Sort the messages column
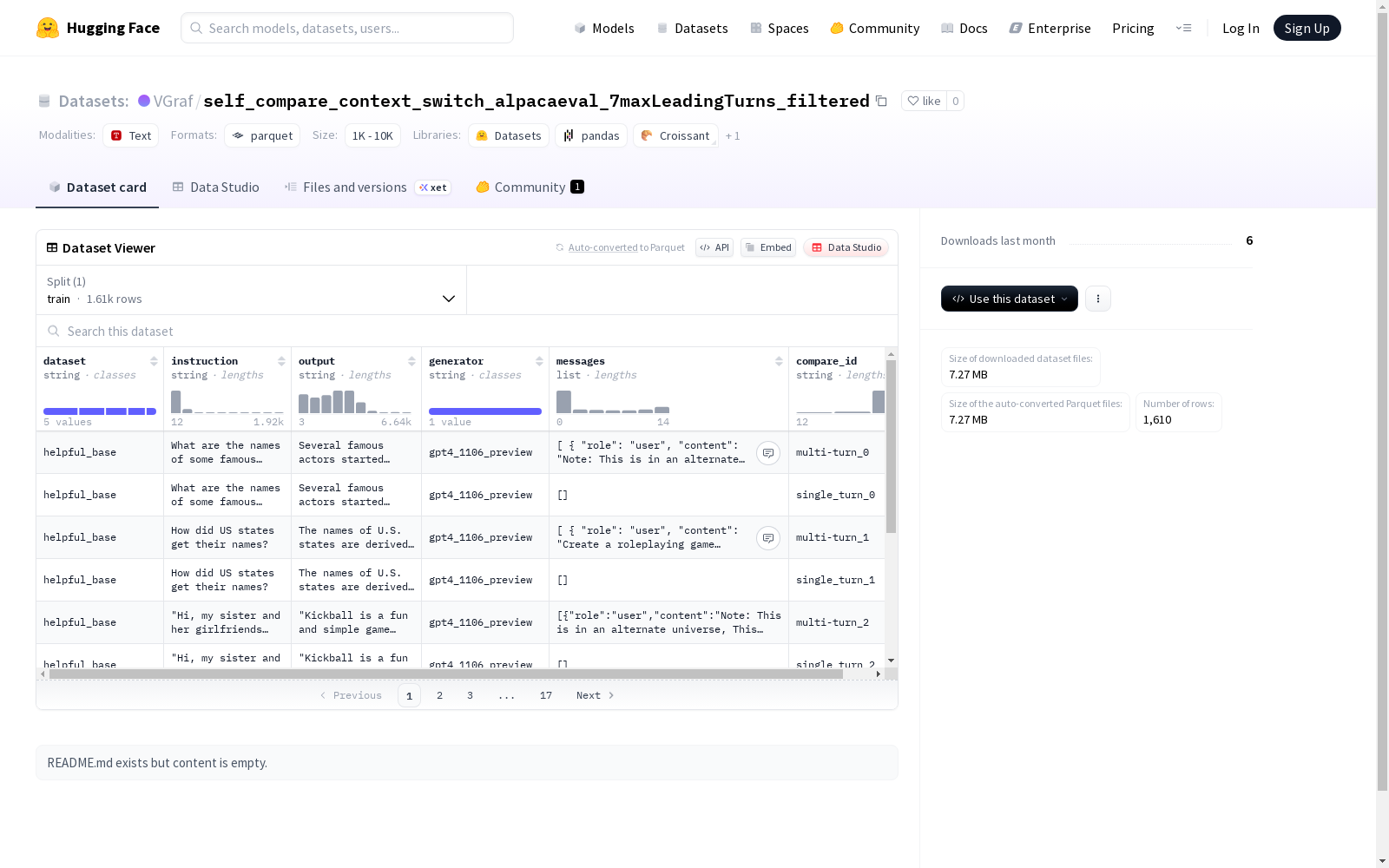 (x=779, y=361)
